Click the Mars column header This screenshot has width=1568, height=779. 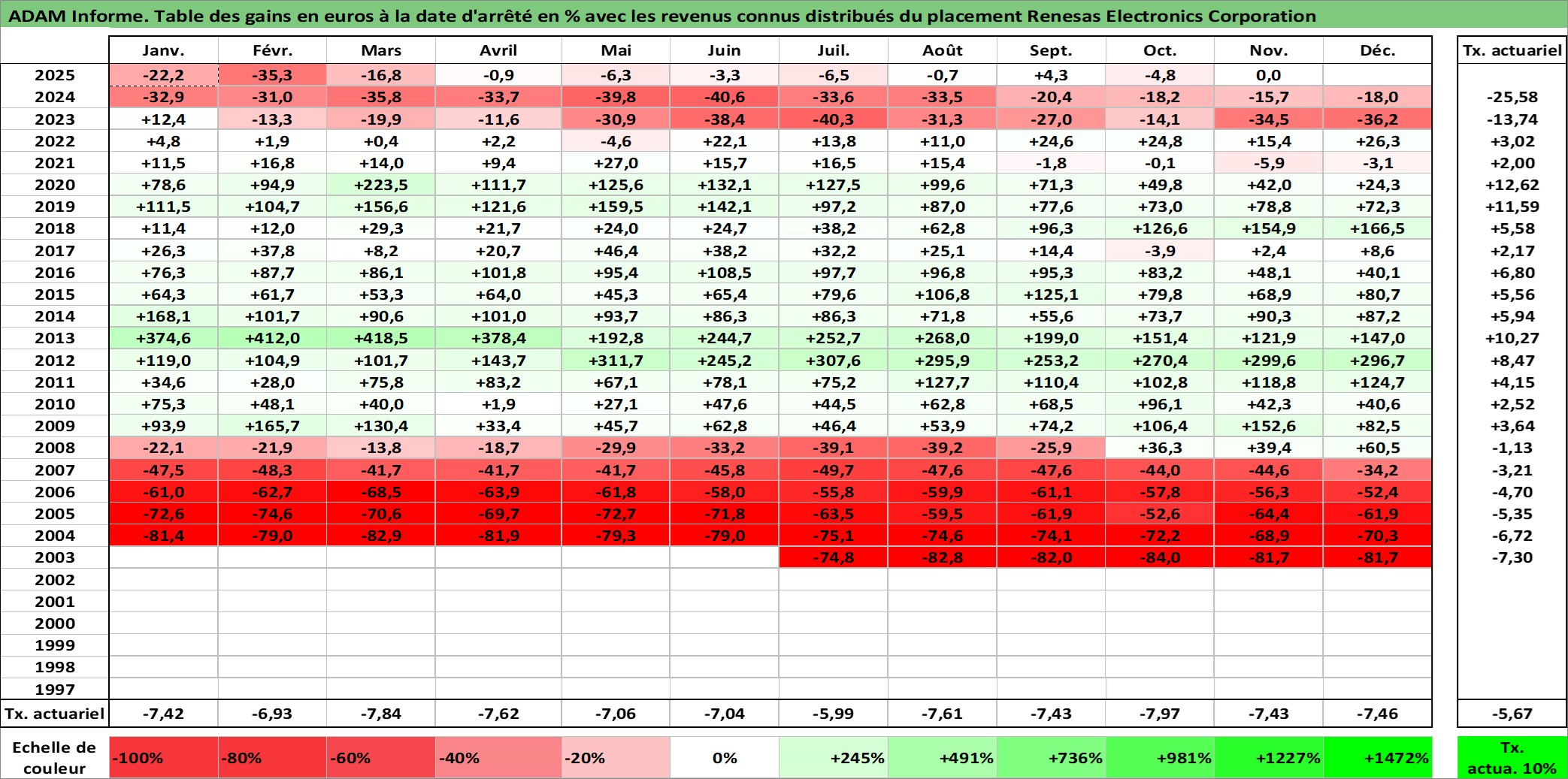(x=381, y=50)
